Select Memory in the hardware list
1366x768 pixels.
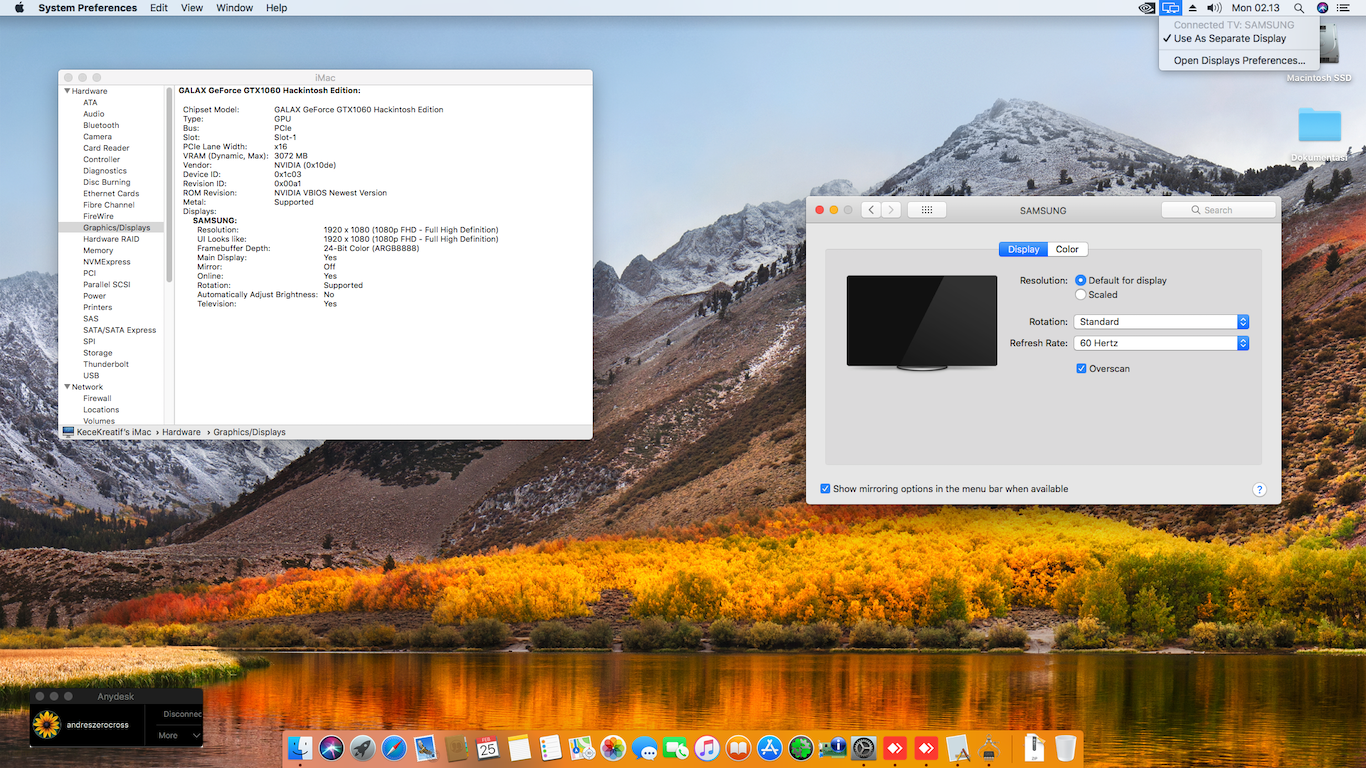coord(98,251)
